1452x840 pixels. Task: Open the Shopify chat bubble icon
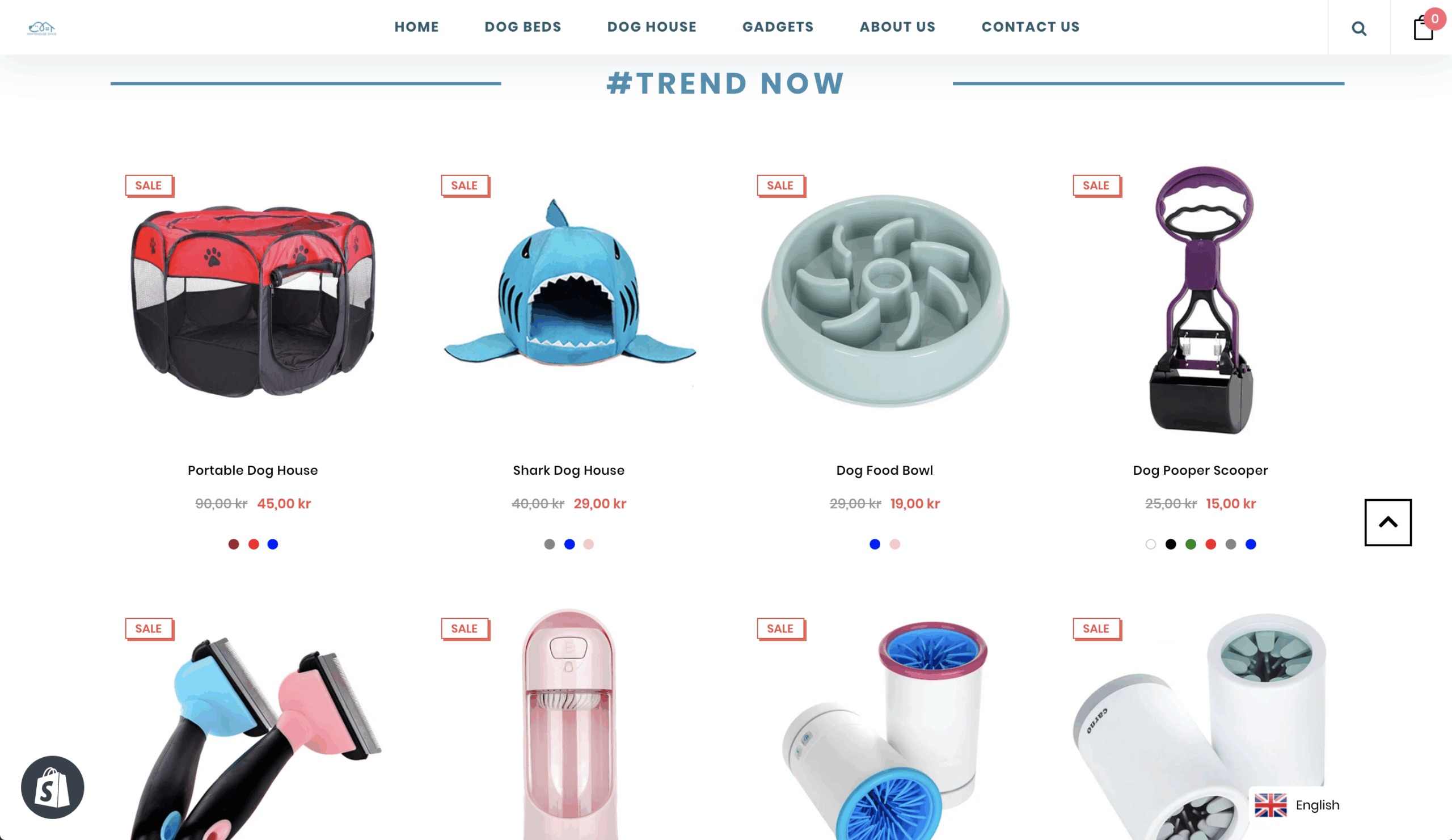pyautogui.click(x=52, y=787)
